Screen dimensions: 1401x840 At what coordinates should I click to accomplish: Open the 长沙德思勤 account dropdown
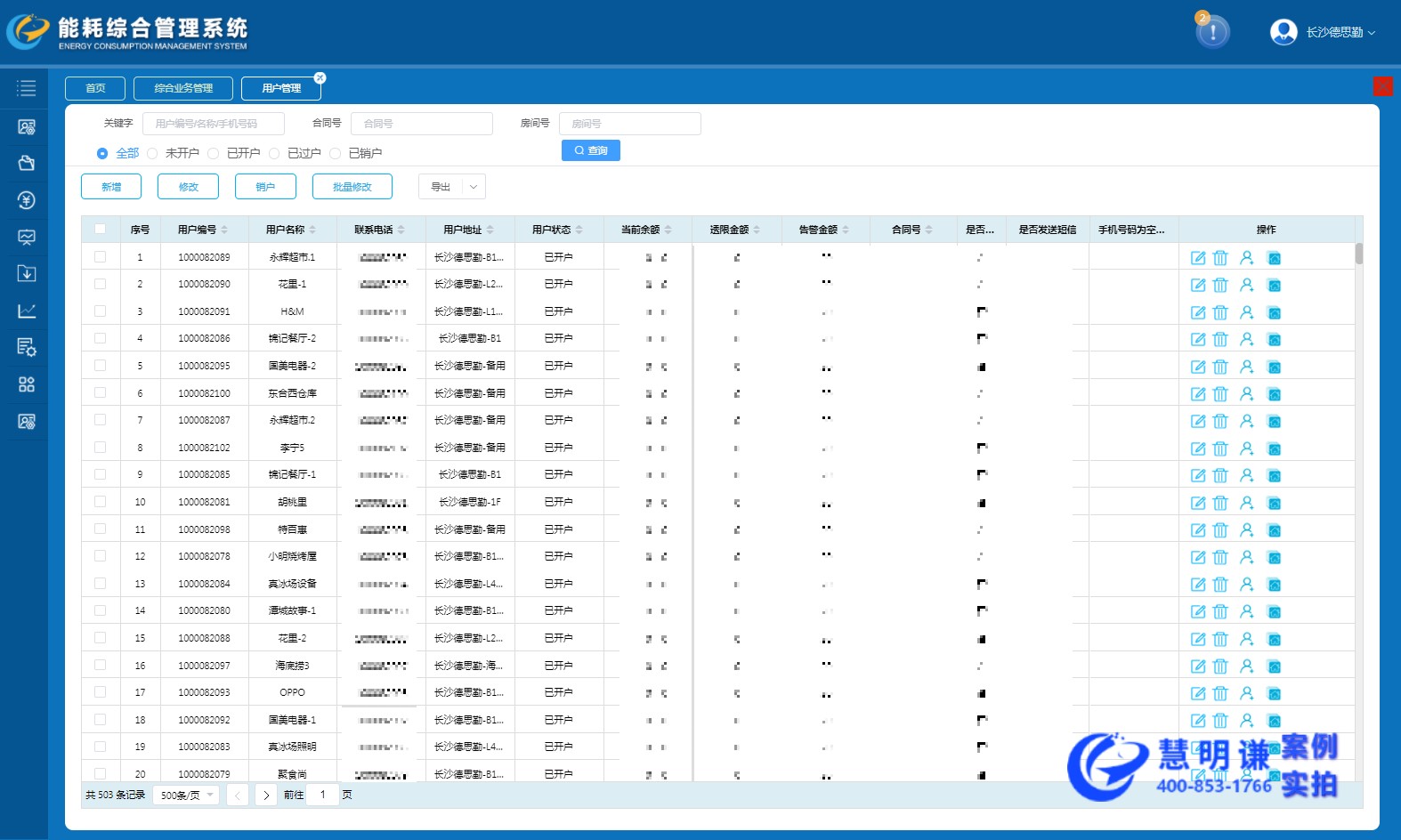pos(1323,32)
